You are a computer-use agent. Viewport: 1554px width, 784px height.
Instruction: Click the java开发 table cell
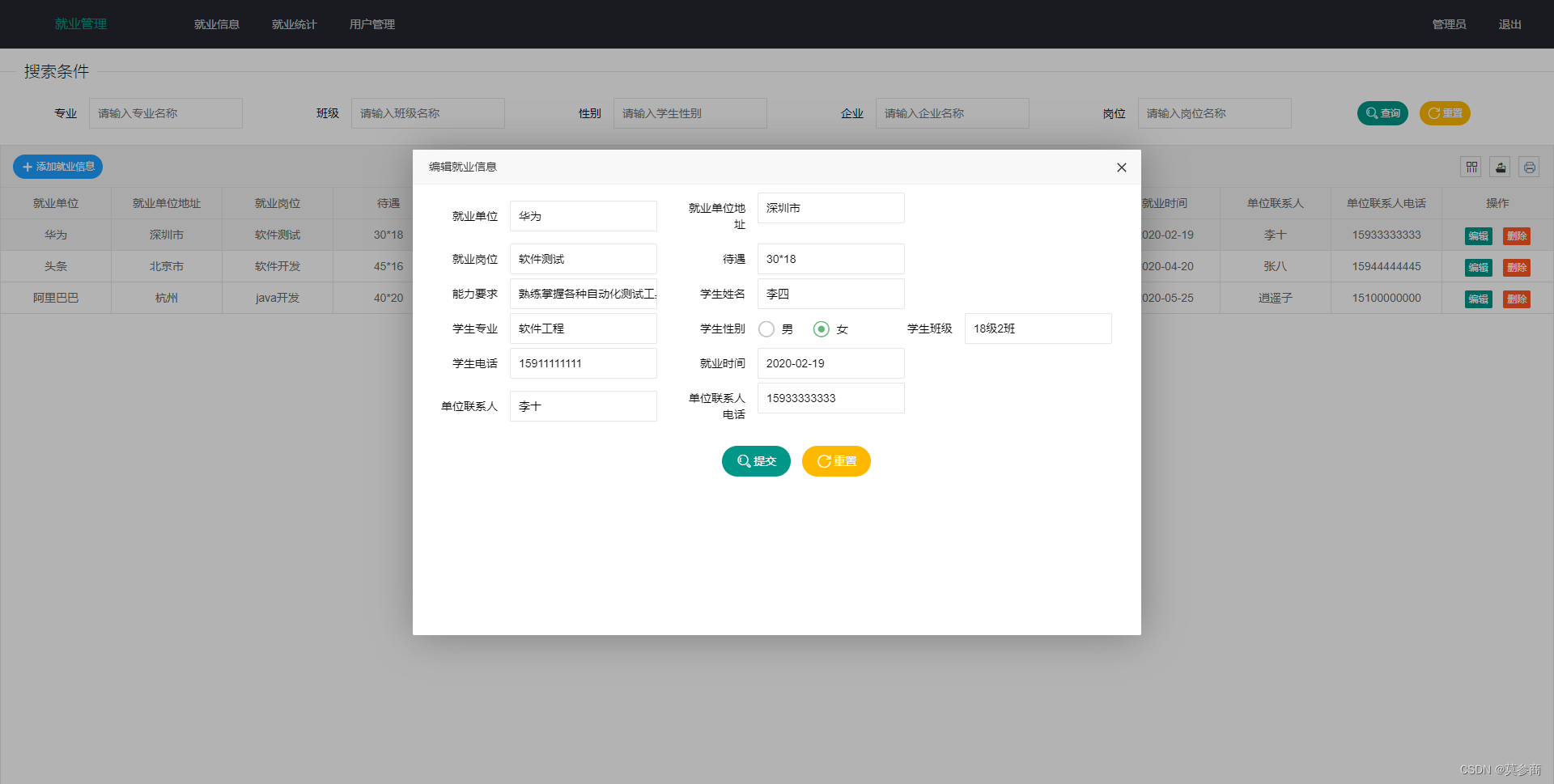278,298
